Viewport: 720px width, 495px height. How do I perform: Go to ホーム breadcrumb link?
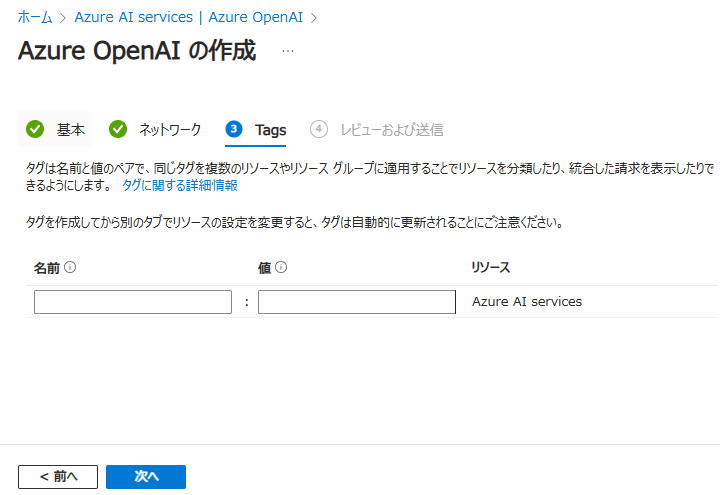click(x=35, y=17)
